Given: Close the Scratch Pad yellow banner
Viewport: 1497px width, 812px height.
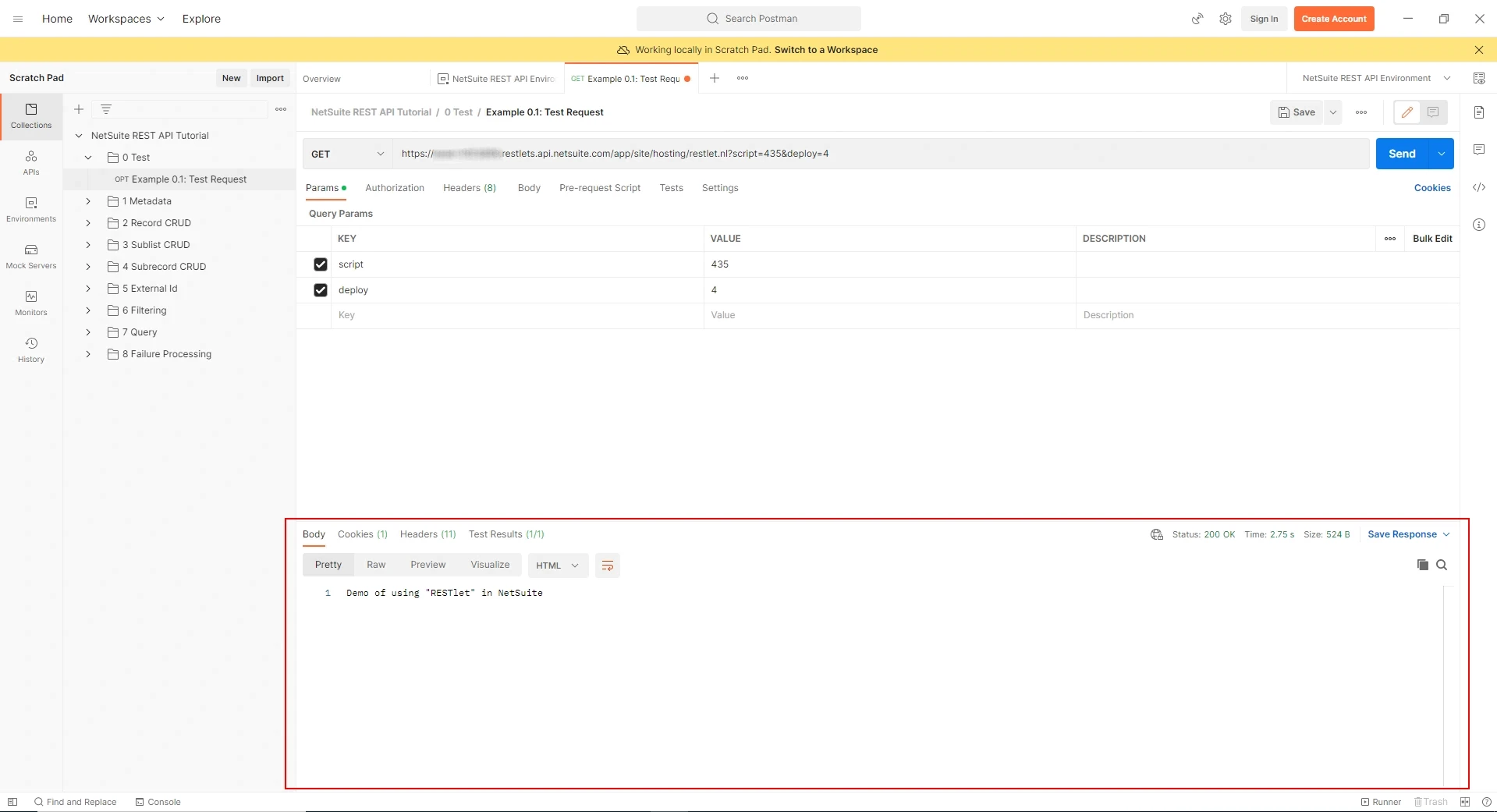Looking at the screenshot, I should 1479,50.
